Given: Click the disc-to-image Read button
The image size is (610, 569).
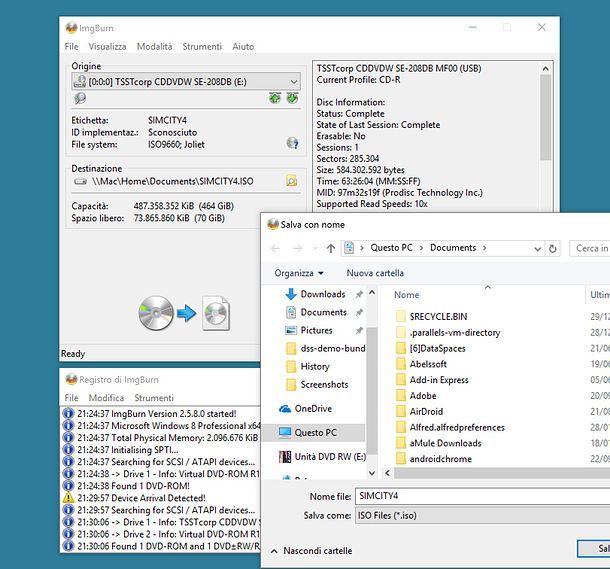Looking at the screenshot, I should click(x=184, y=313).
